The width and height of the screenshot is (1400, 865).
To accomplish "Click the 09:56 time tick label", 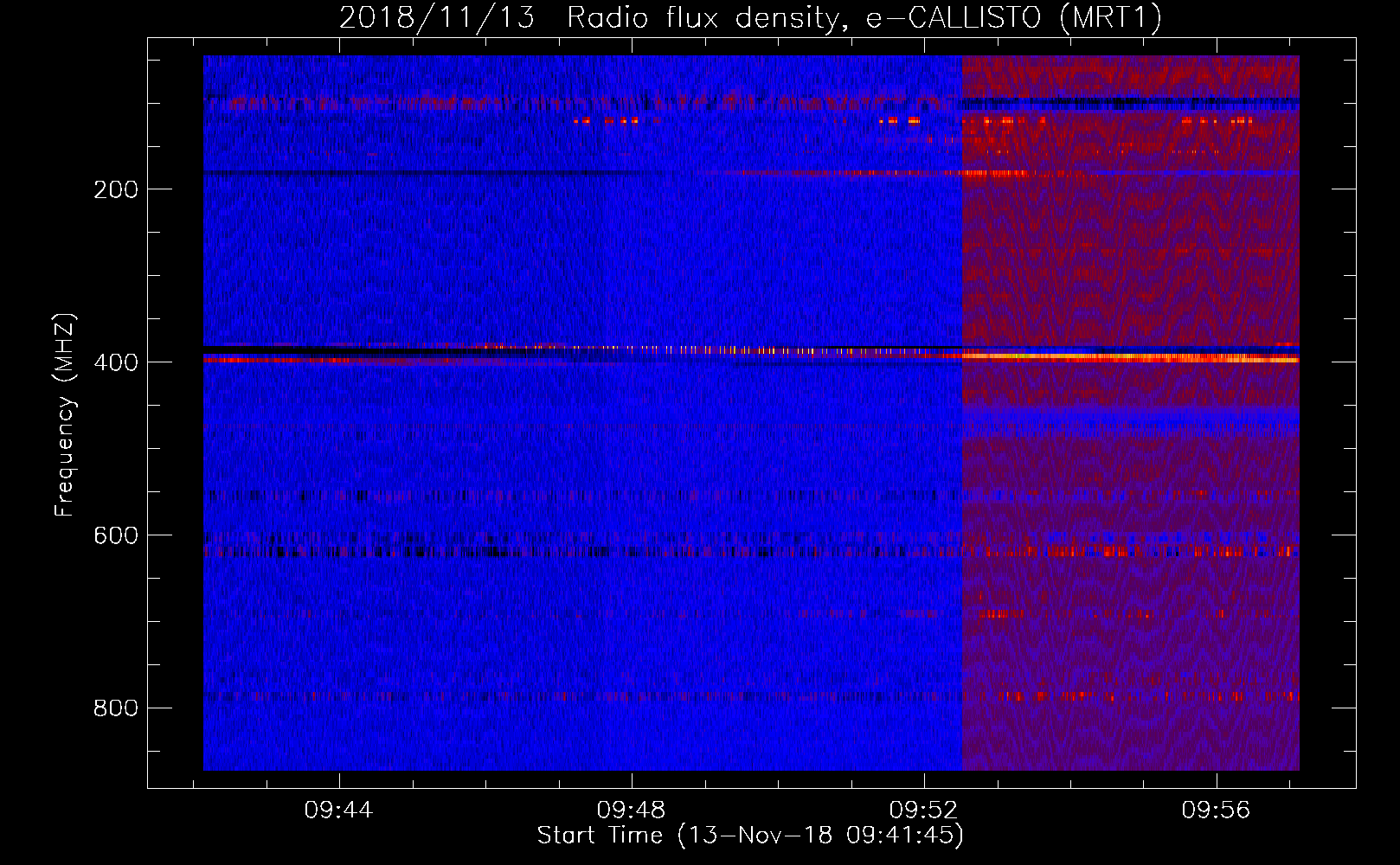I will click(x=1216, y=810).
